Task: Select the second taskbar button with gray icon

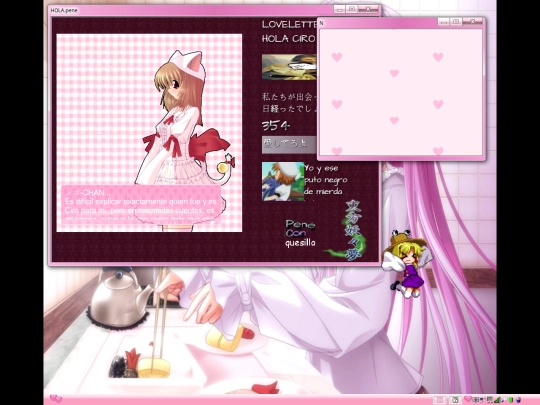Action: (x=455, y=400)
